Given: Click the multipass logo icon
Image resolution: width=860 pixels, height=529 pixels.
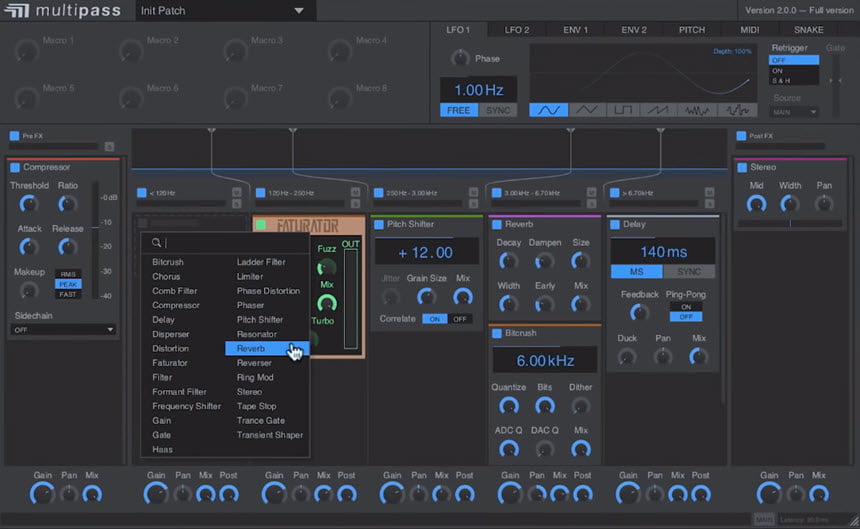Looking at the screenshot, I should coord(16,10).
